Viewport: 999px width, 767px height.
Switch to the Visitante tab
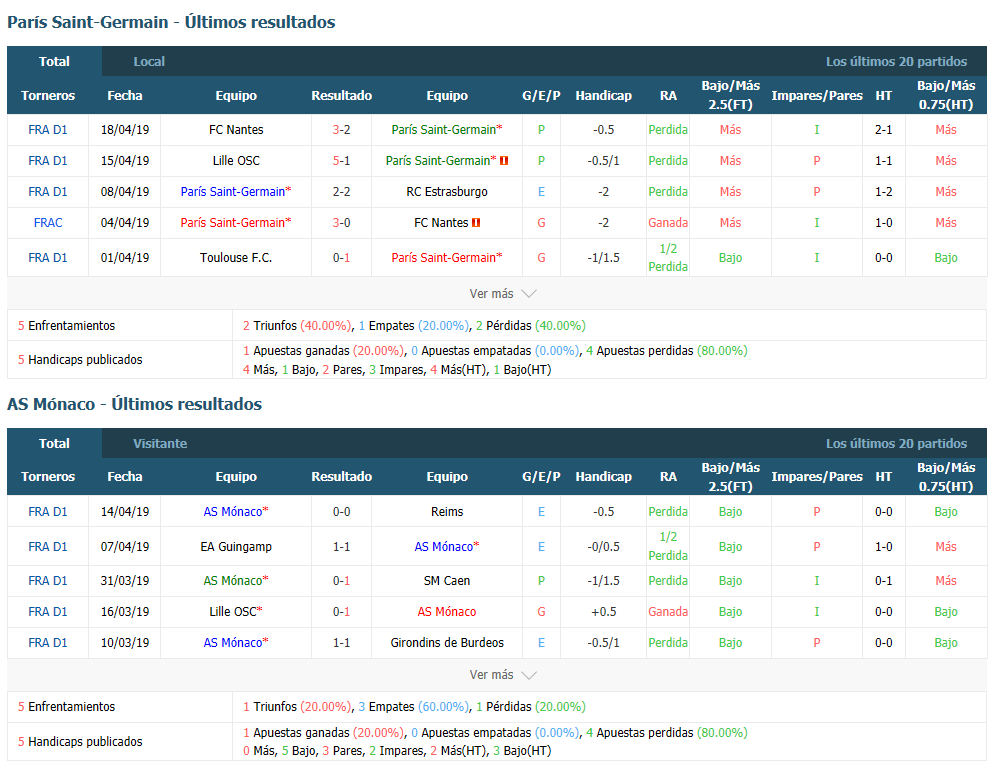pyautogui.click(x=160, y=443)
